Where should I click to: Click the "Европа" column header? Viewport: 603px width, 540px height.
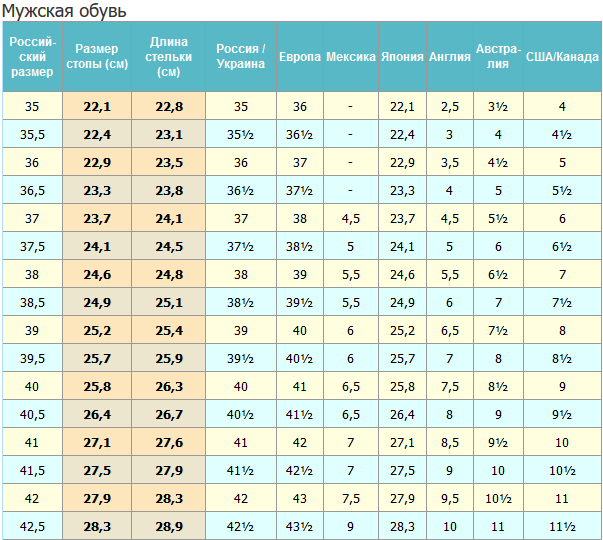(300, 57)
